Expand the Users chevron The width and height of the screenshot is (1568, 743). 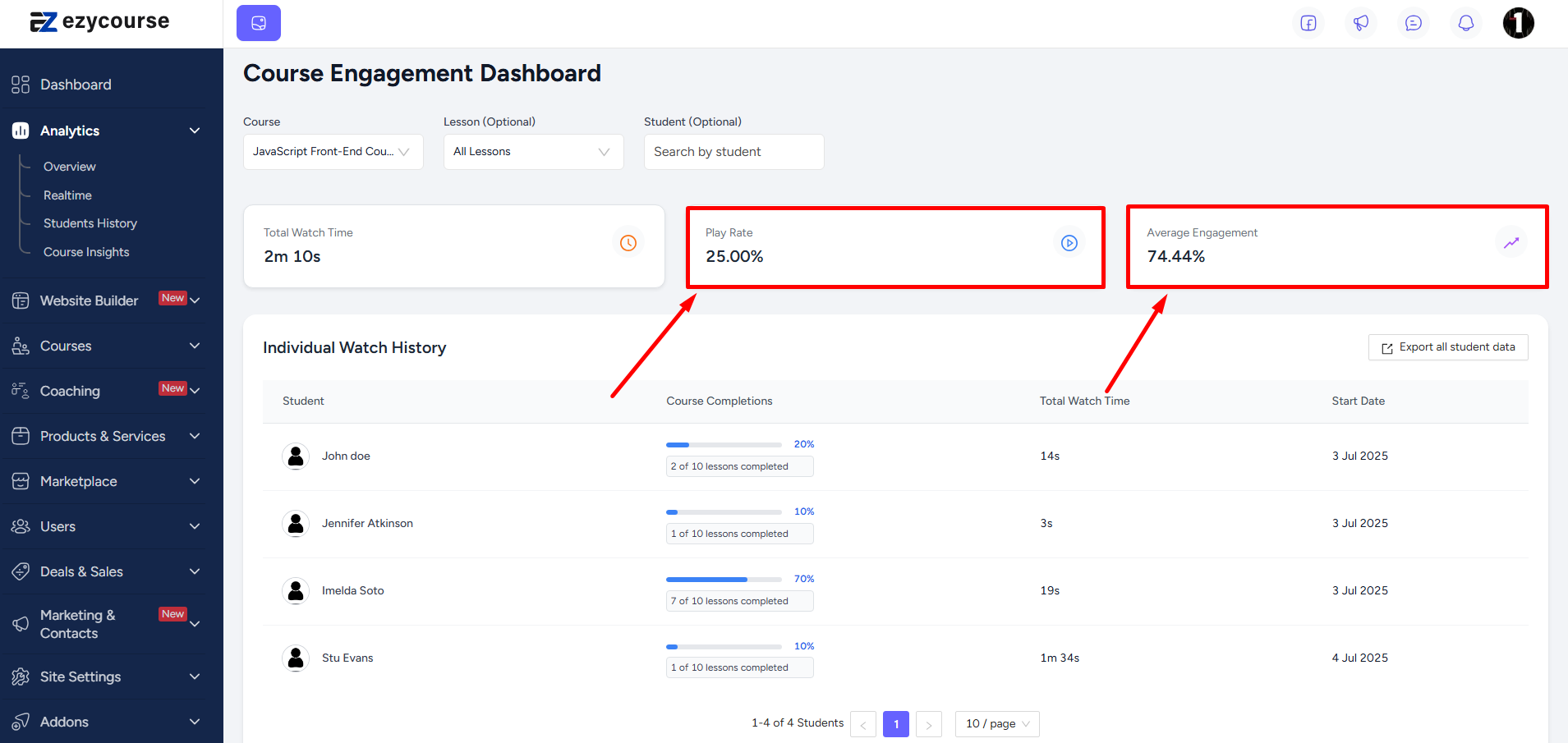click(195, 526)
